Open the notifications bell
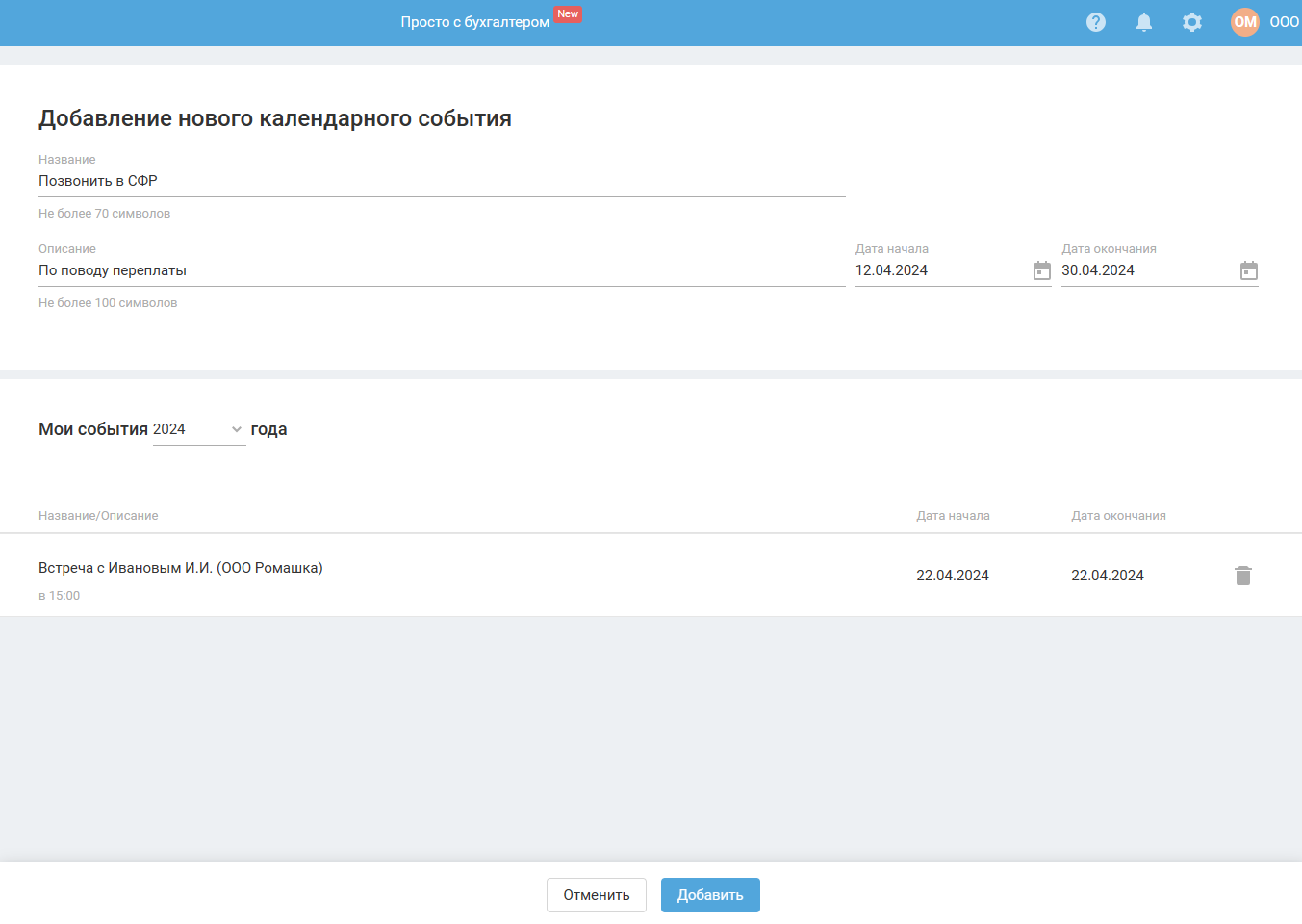 pyautogui.click(x=1144, y=22)
